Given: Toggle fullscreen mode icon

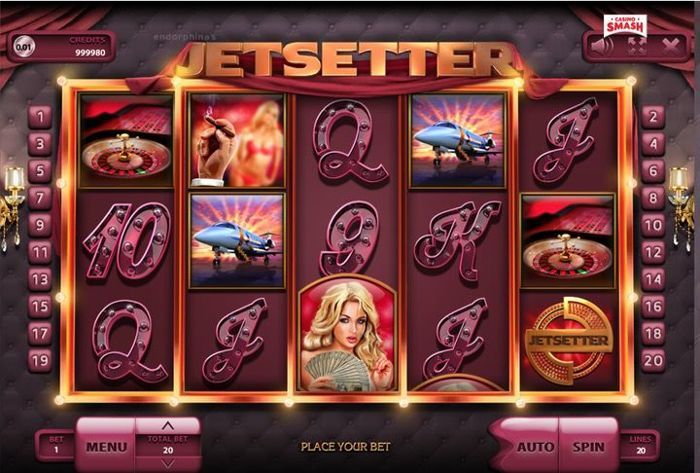Looking at the screenshot, I should [x=637, y=46].
